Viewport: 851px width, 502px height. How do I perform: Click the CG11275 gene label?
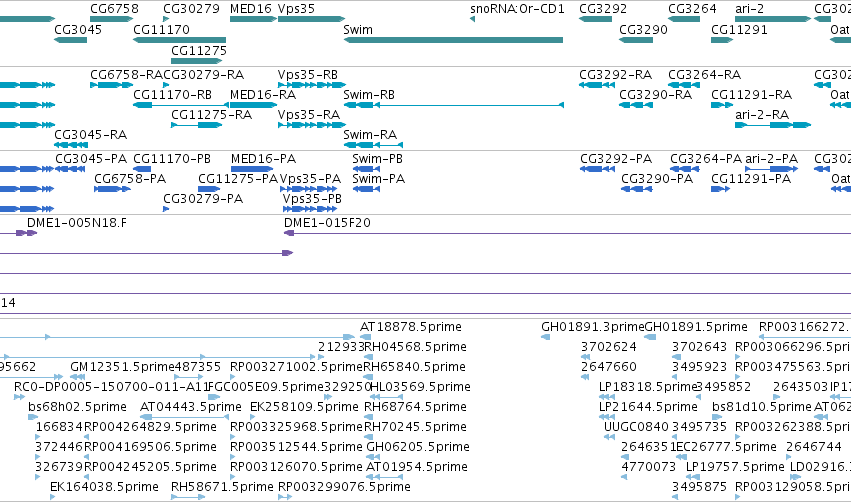tap(199, 50)
